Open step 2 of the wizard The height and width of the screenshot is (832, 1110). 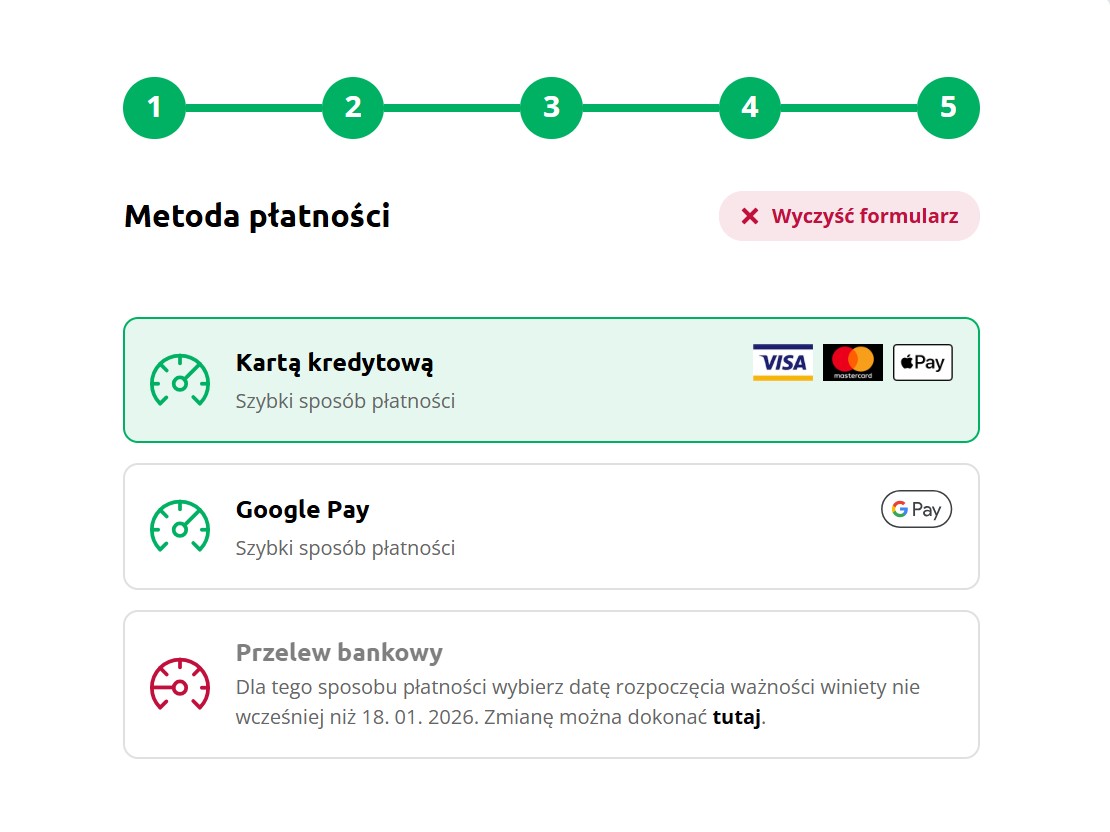tap(352, 107)
